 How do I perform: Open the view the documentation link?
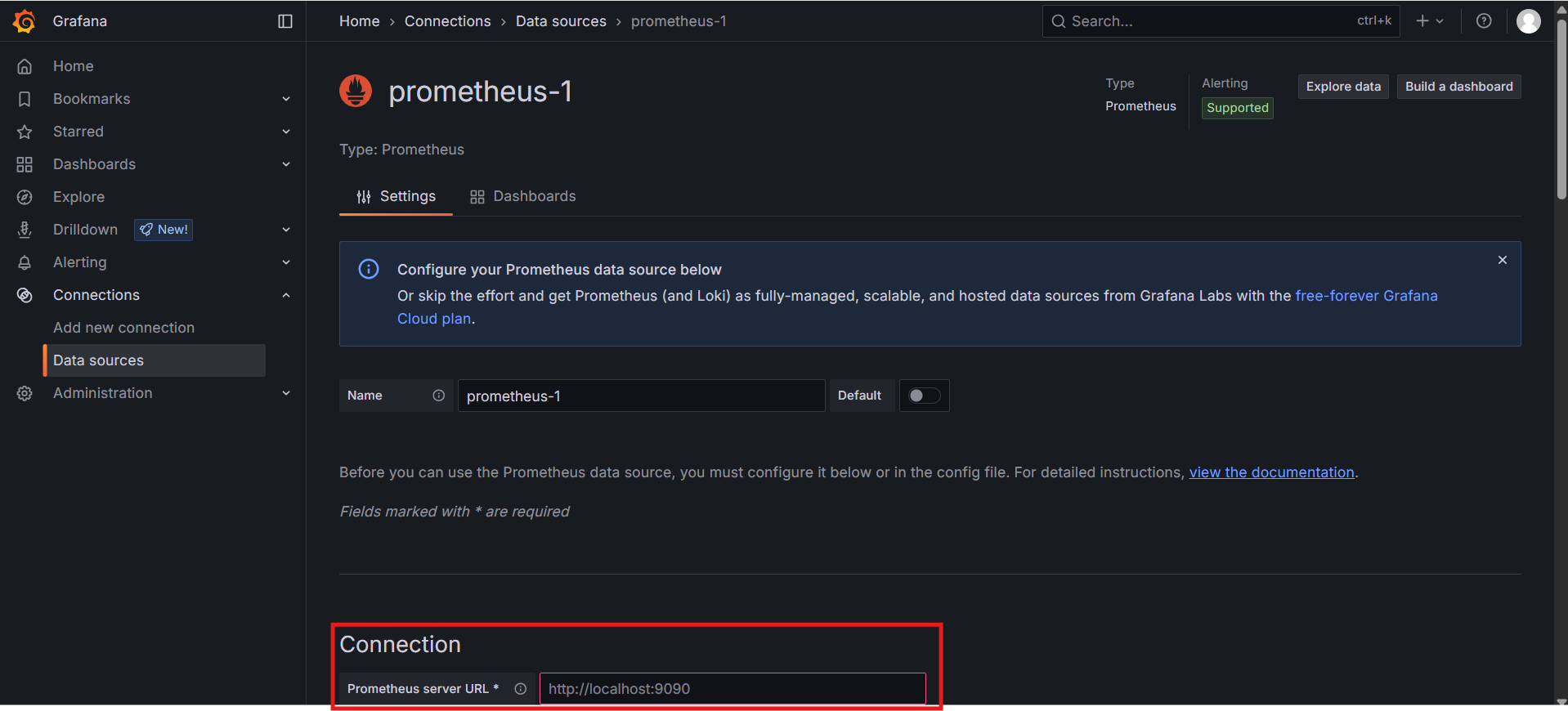click(x=1271, y=472)
